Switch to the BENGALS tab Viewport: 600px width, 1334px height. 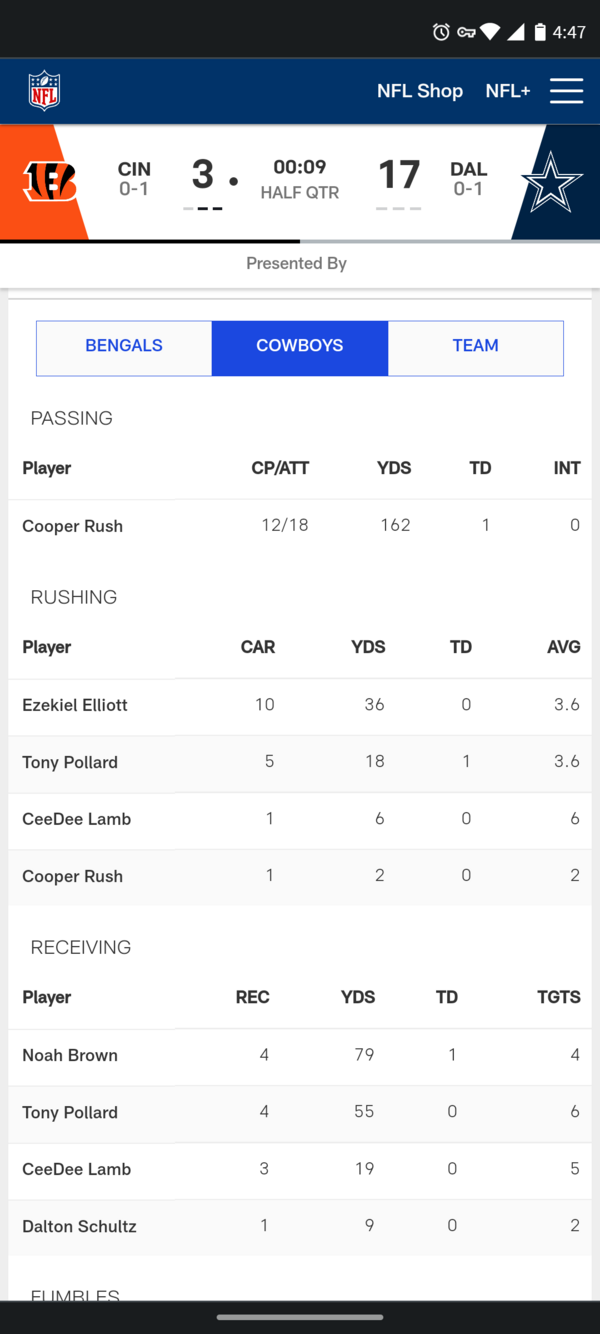tap(124, 347)
